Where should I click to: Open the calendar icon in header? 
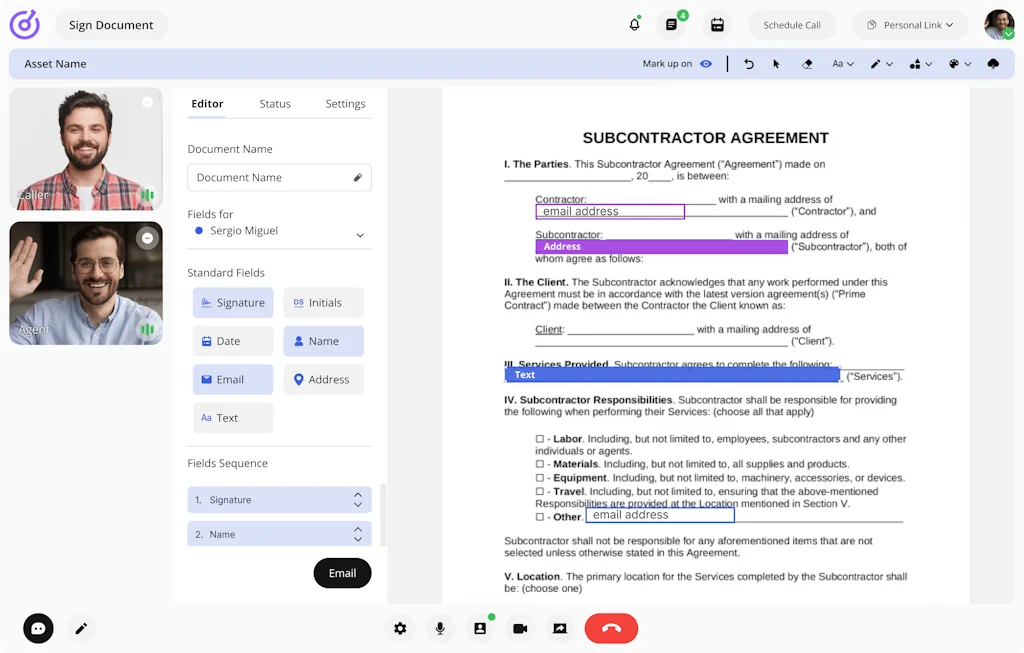717,25
